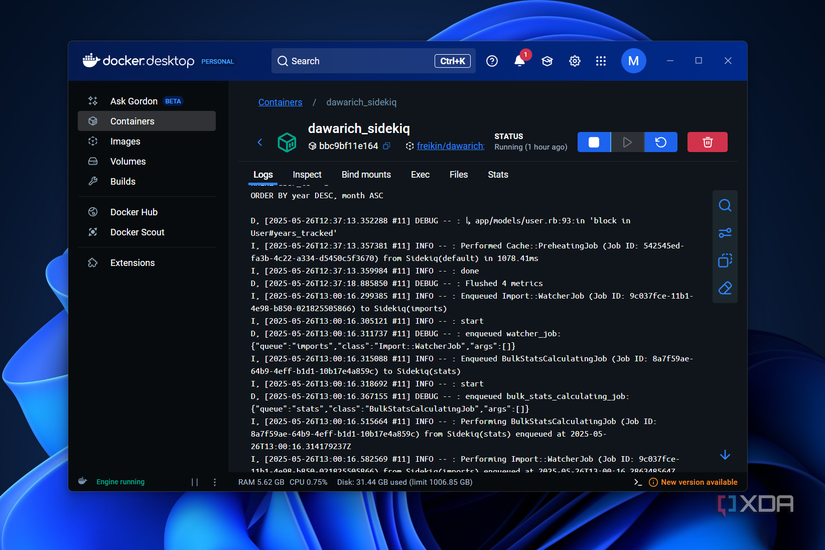Go to Containers breadcrumb link
Screen dimensions: 825x550
click(280, 102)
